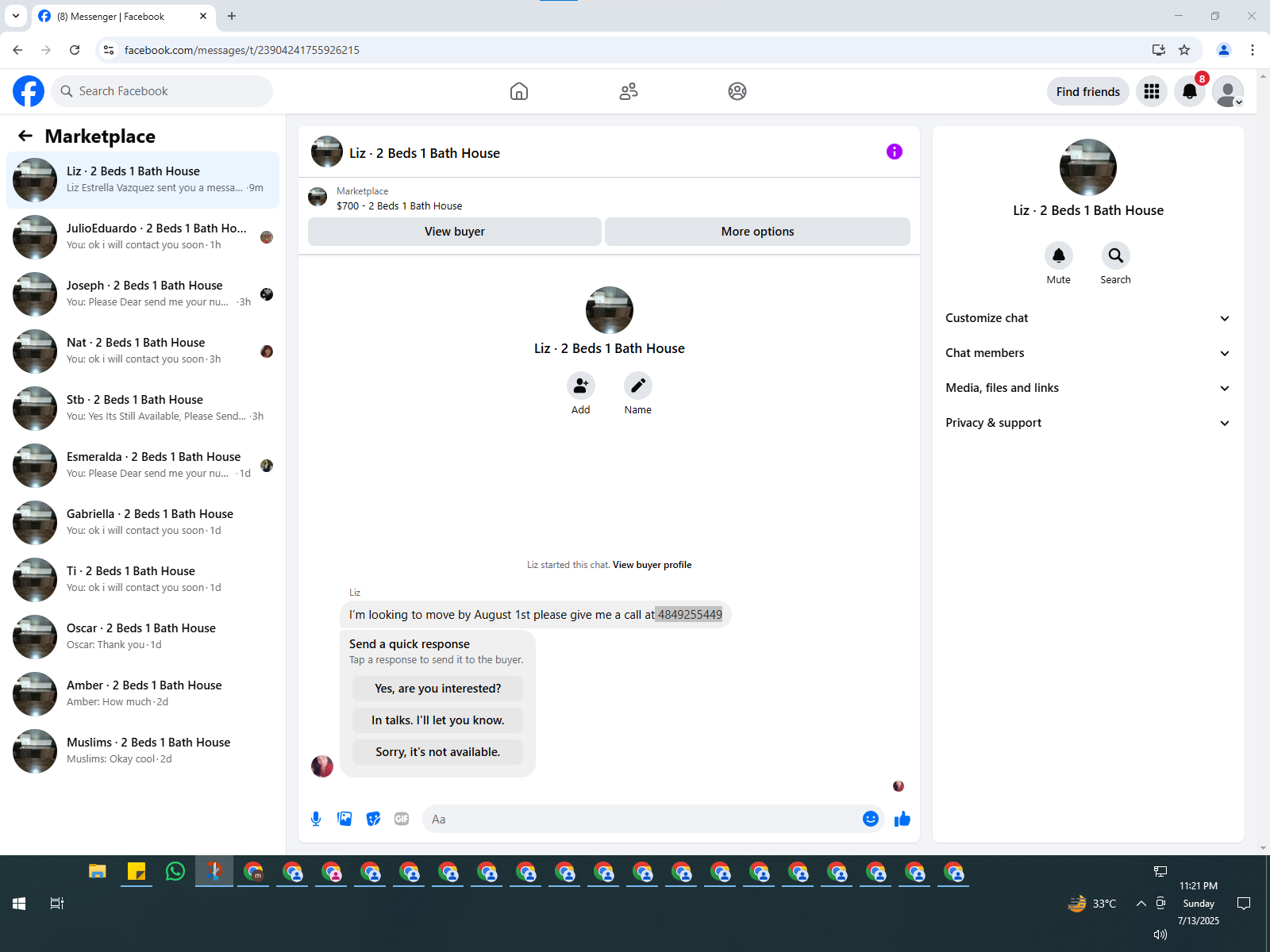Send quick response 'In talks. I'll let you know.'
The width and height of the screenshot is (1270, 952).
click(x=437, y=720)
